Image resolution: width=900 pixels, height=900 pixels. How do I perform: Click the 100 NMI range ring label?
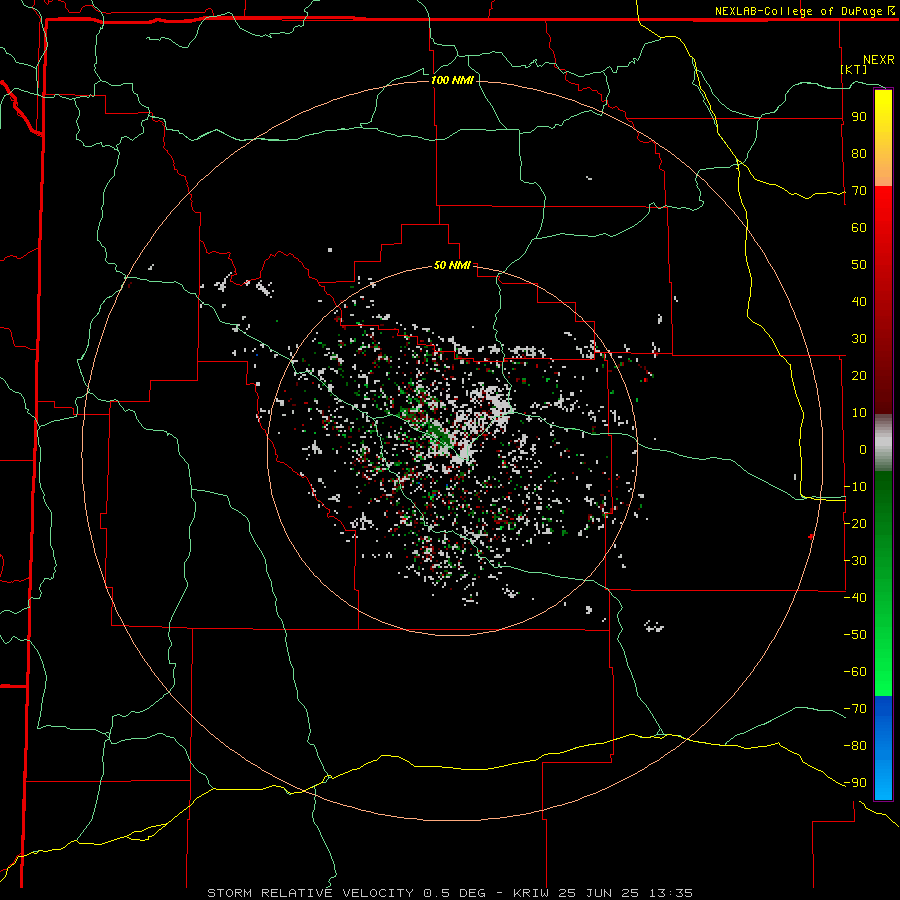coord(452,80)
